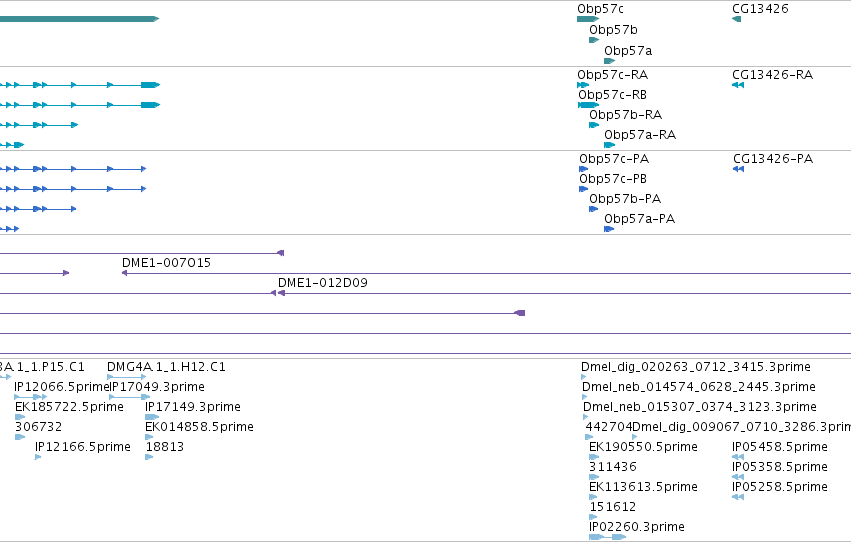Select the CG13426-PA protein arrows
Screen dimensions: 851x542
tap(738, 169)
